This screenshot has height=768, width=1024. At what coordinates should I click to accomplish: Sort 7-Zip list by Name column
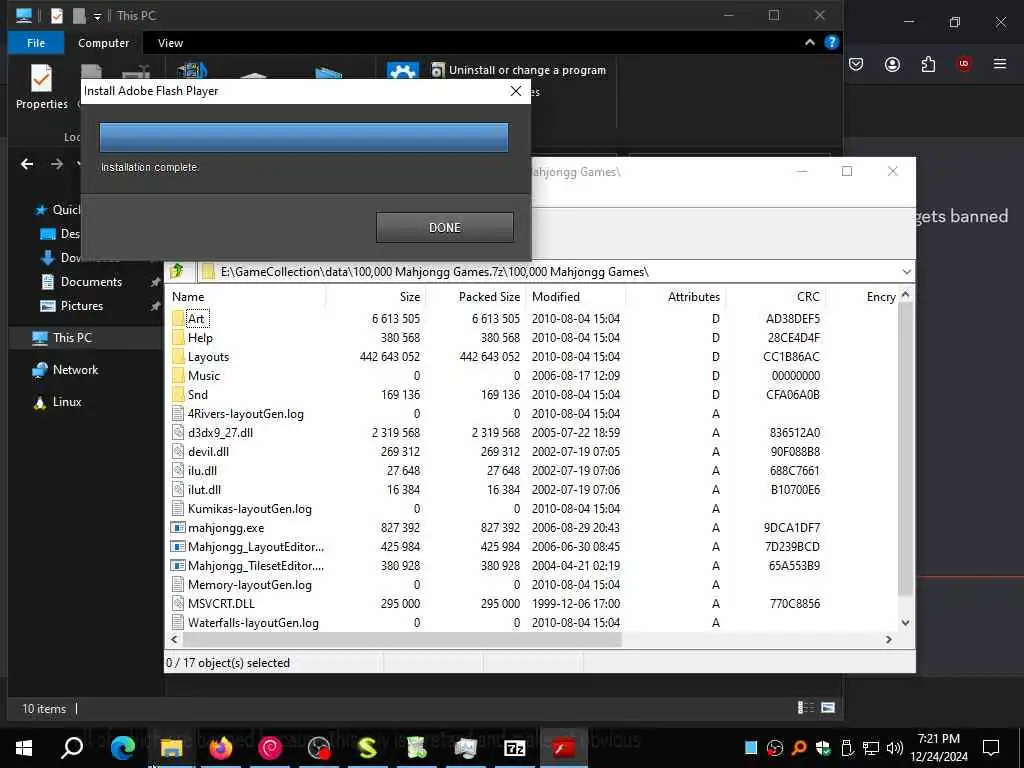click(187, 296)
